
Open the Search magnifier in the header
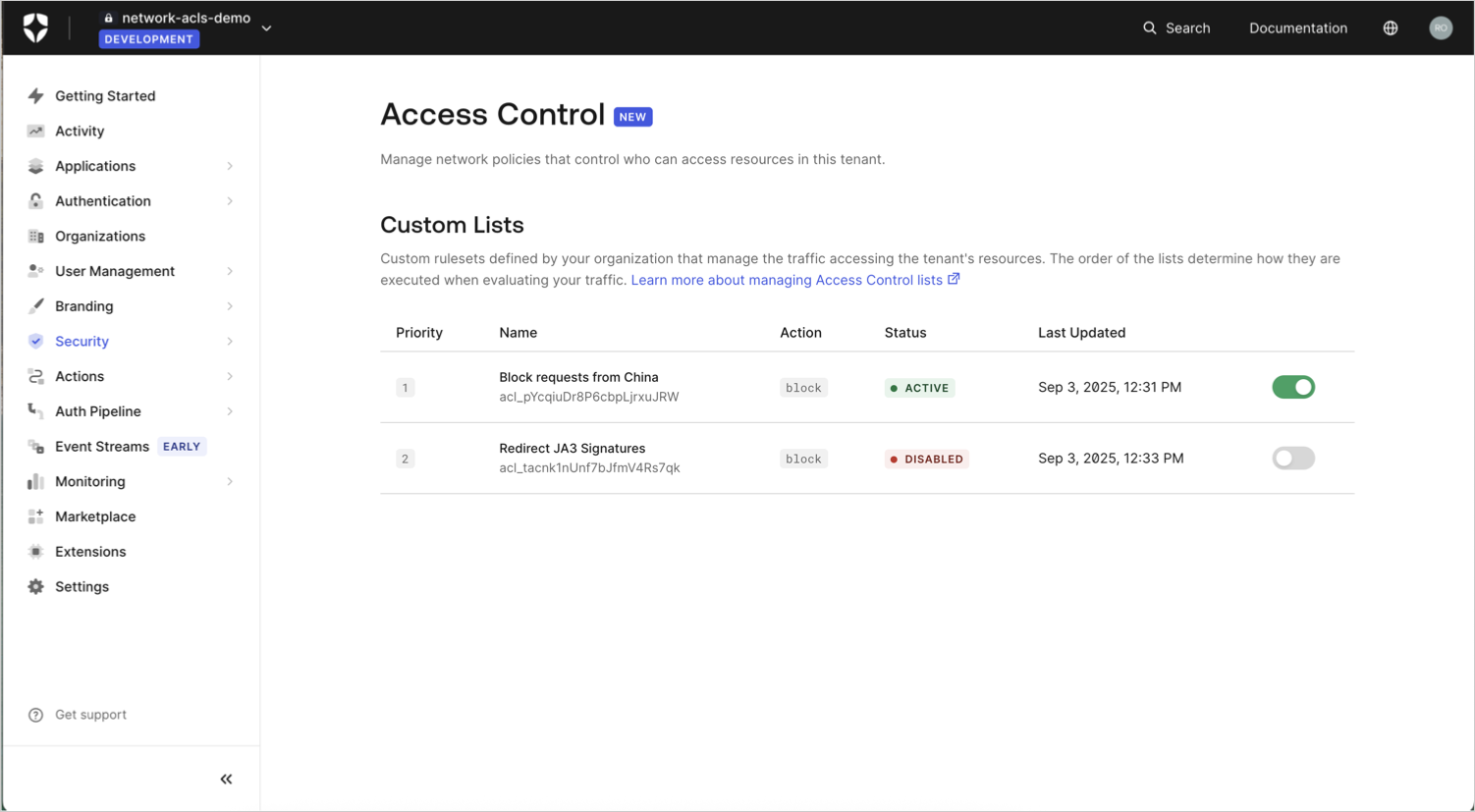click(1150, 27)
